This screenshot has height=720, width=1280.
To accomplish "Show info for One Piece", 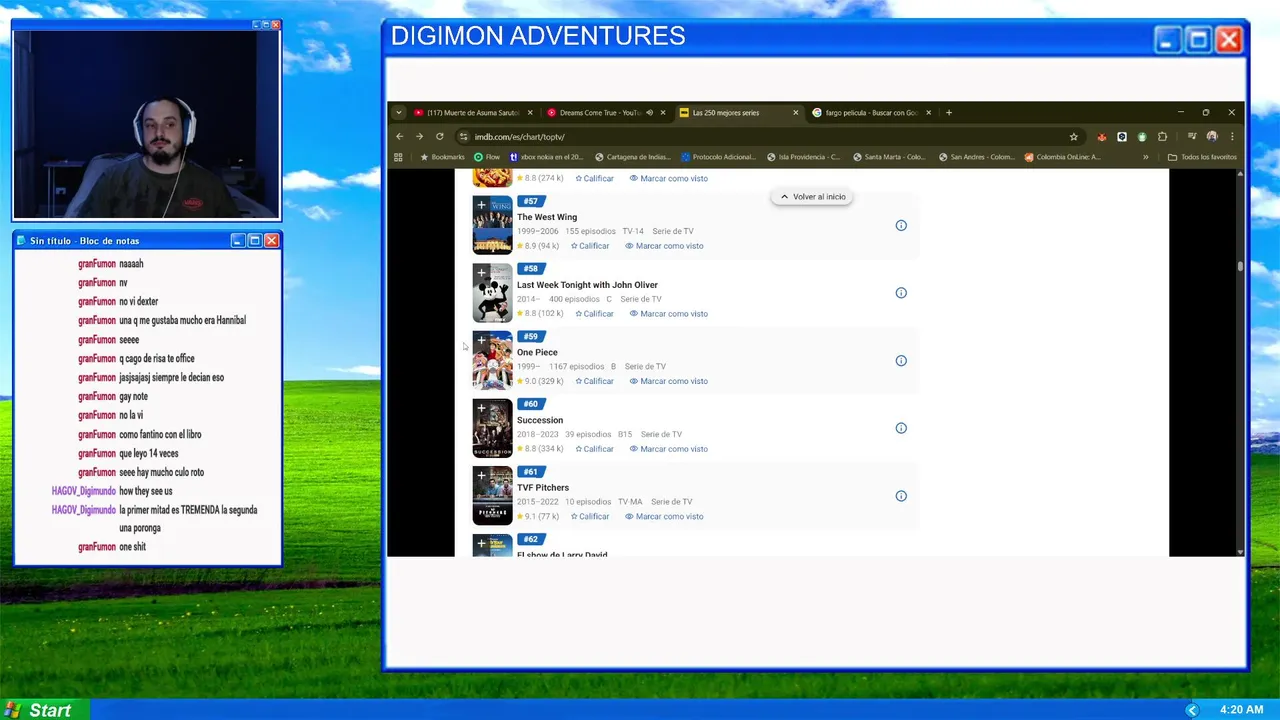I will [x=901, y=361].
